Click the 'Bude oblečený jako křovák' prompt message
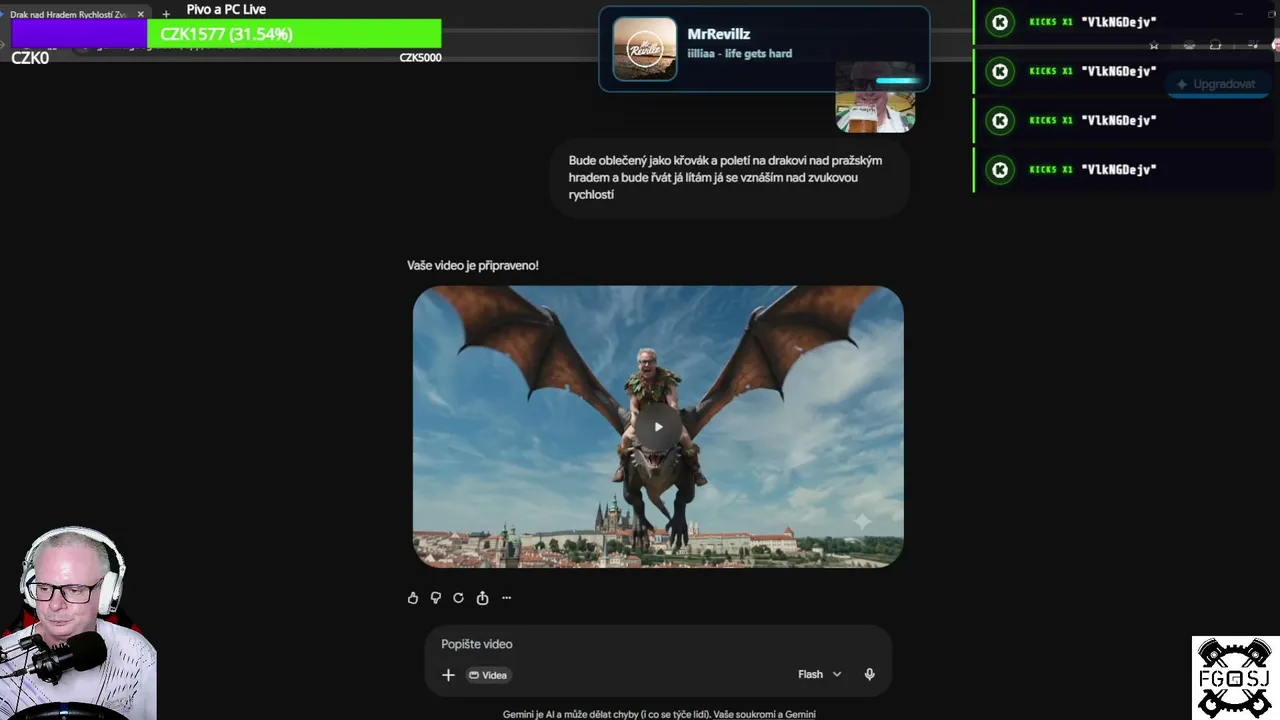Viewport: 1280px width, 720px height. [x=729, y=177]
